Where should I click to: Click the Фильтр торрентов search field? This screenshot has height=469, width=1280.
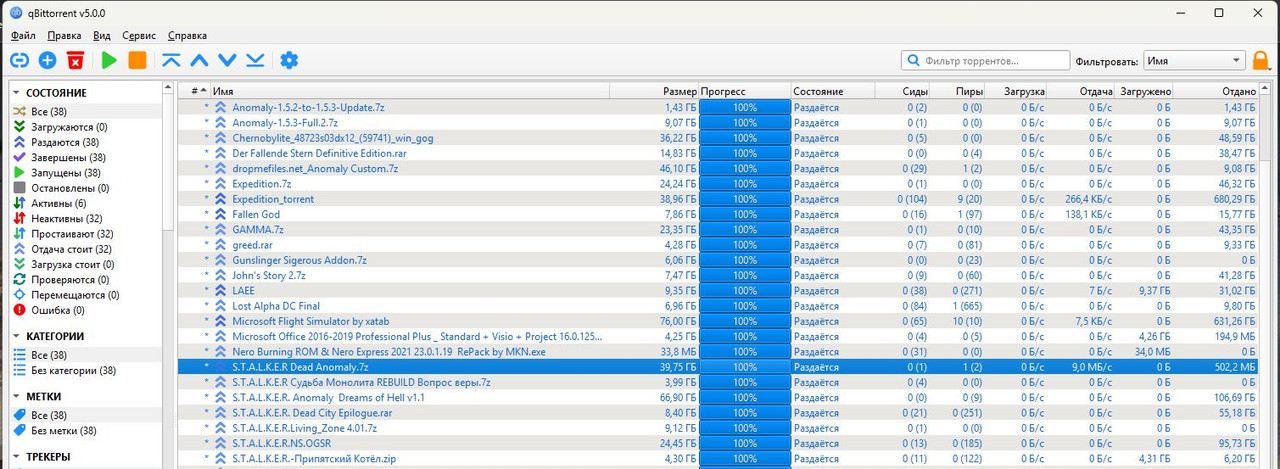[x=985, y=61]
